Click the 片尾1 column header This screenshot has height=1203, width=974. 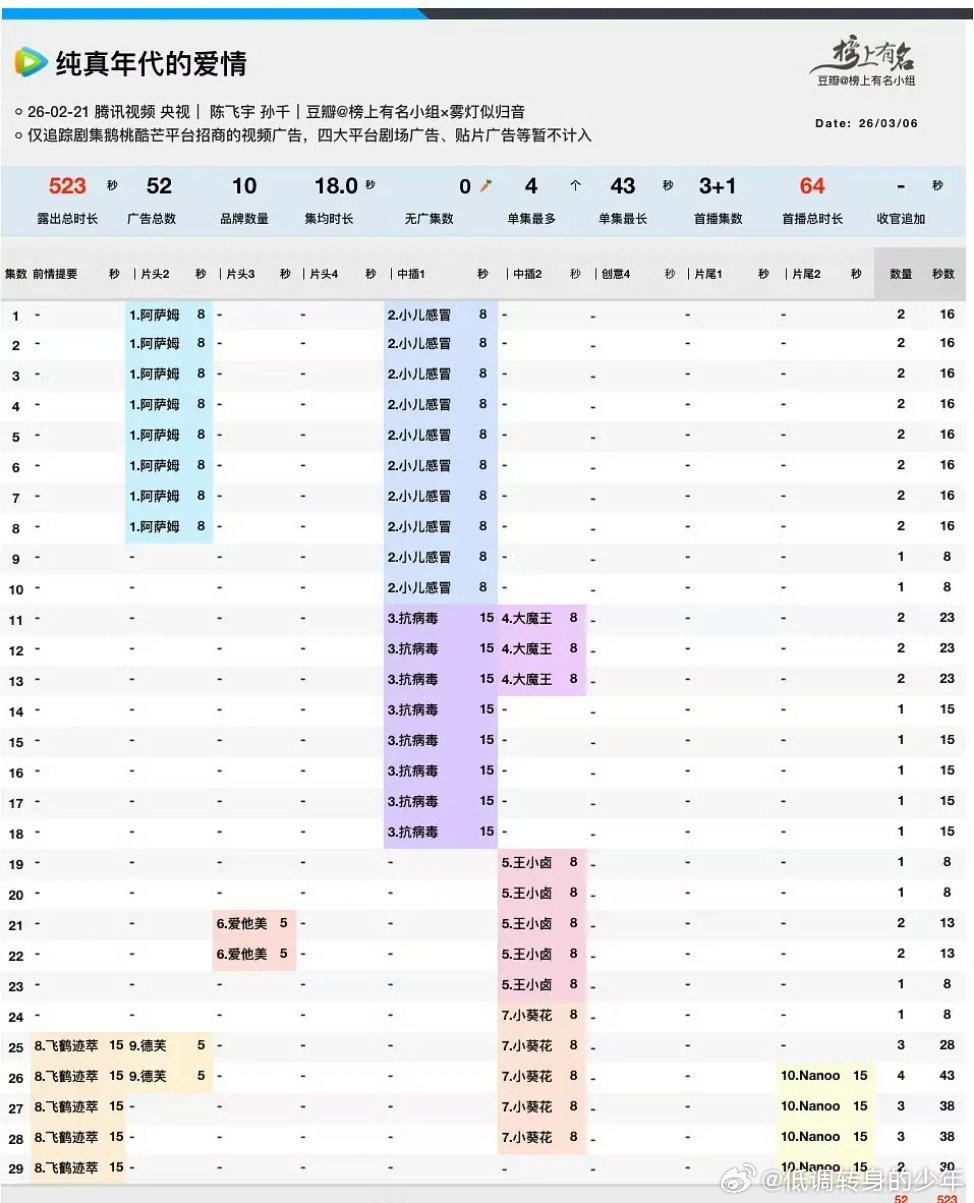point(706,273)
